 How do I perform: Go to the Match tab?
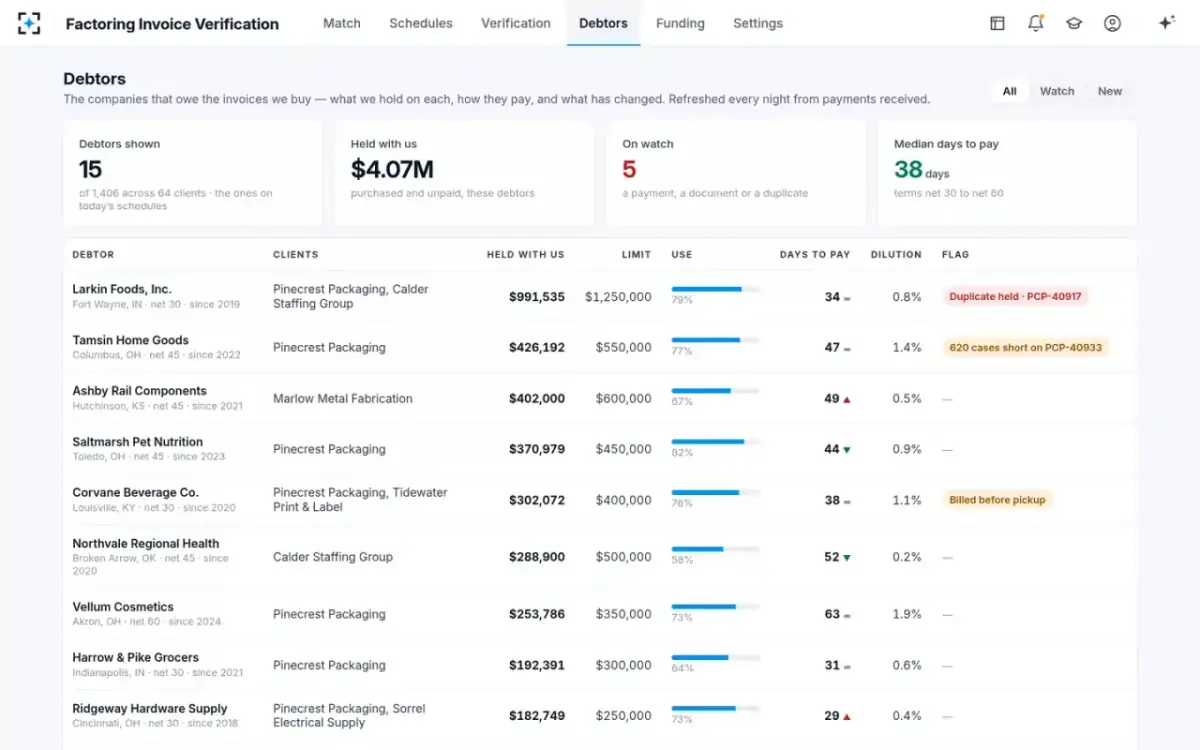coord(342,23)
